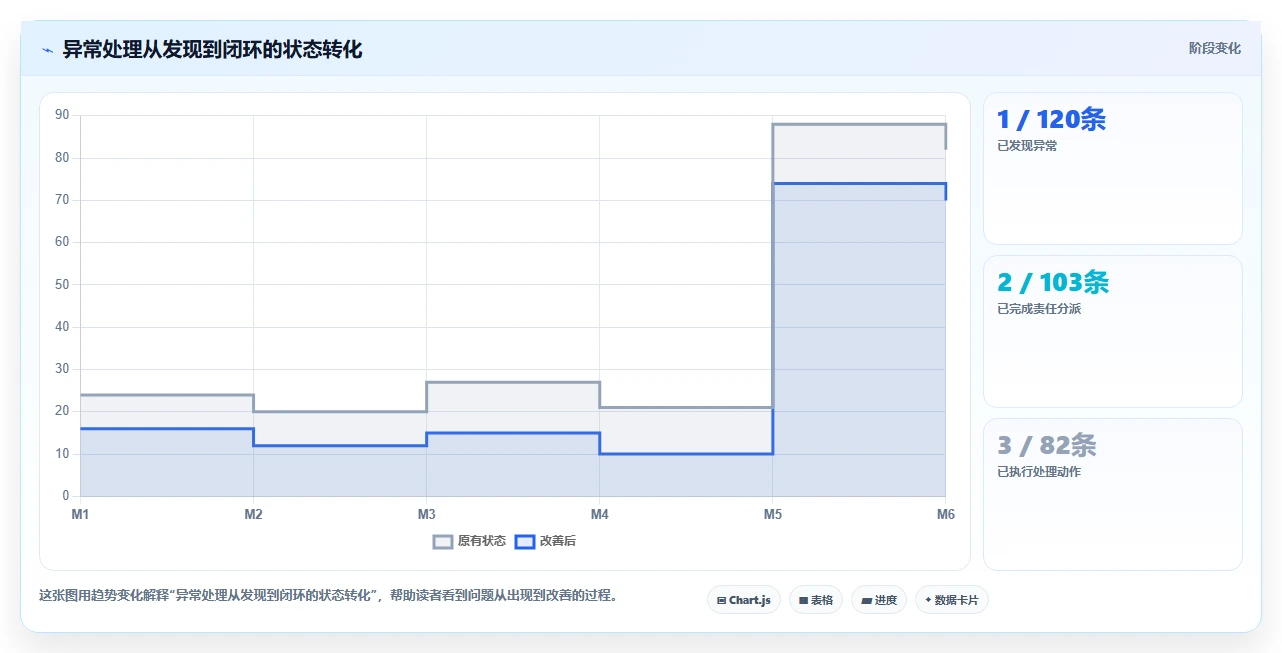Click the M6 x-axis label
This screenshot has width=1282, height=653.
tap(945, 514)
